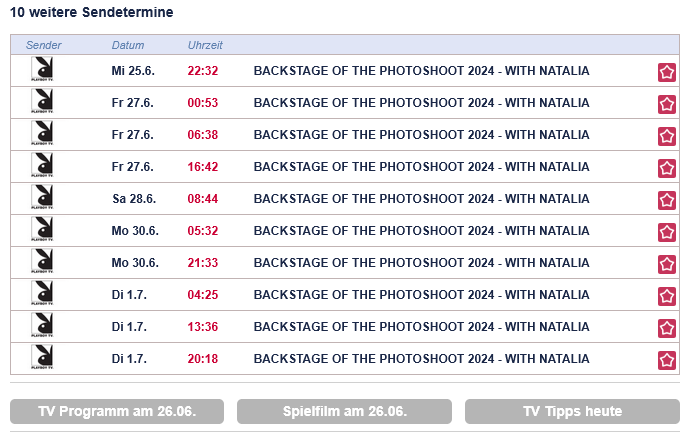Favorite the Di 1.7. 20:18 airing star
The height and width of the screenshot is (442, 697).
click(667, 360)
